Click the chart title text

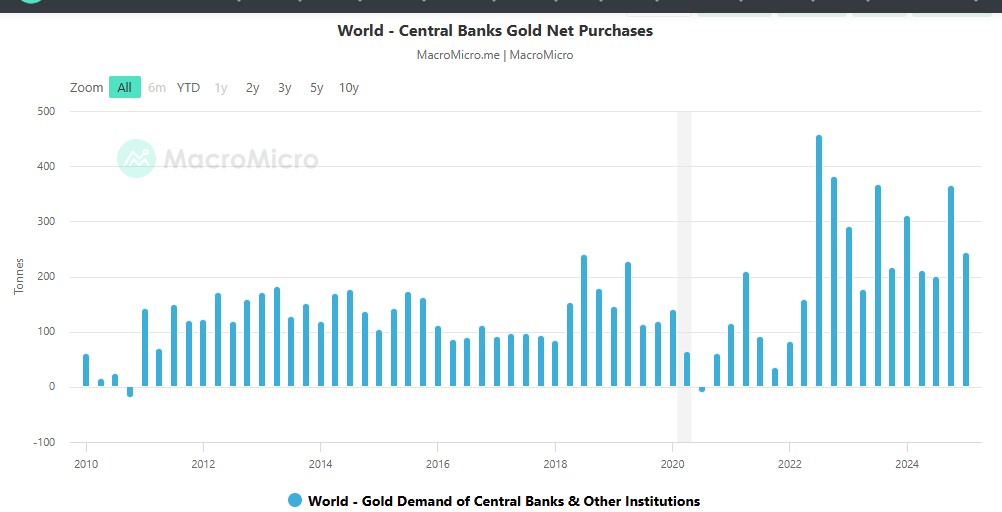pos(495,31)
